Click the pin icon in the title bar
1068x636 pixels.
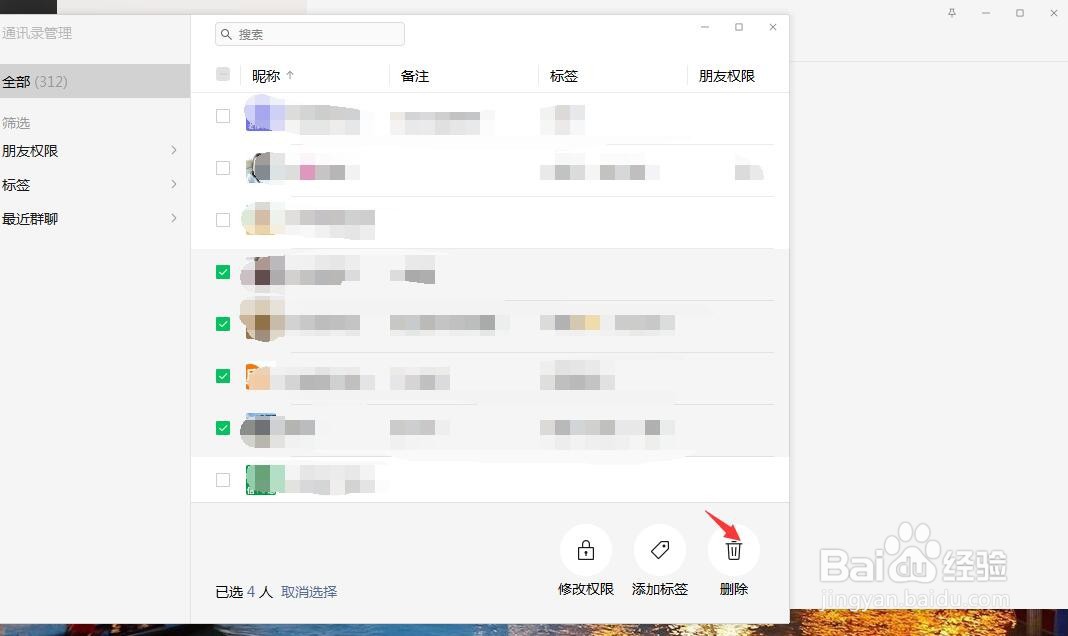pos(952,13)
